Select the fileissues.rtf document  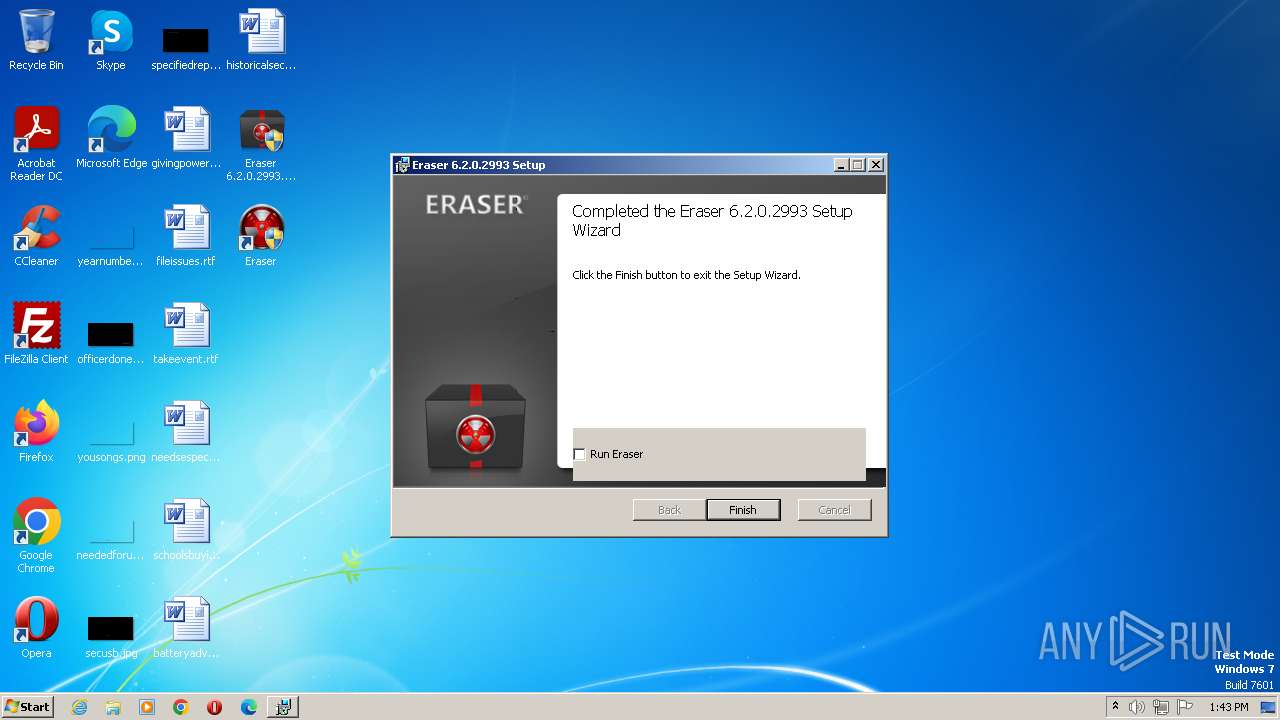pos(186,236)
